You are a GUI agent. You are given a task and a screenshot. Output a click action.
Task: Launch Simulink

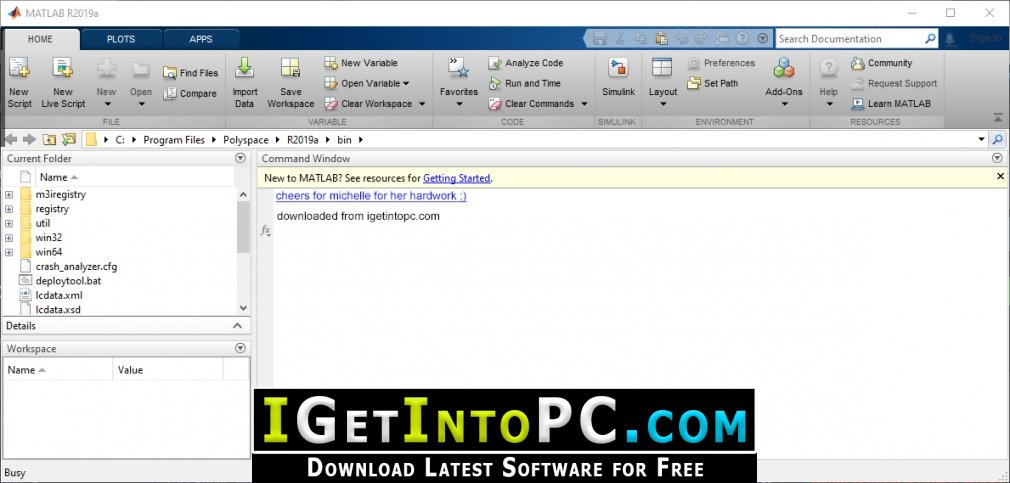(618, 77)
